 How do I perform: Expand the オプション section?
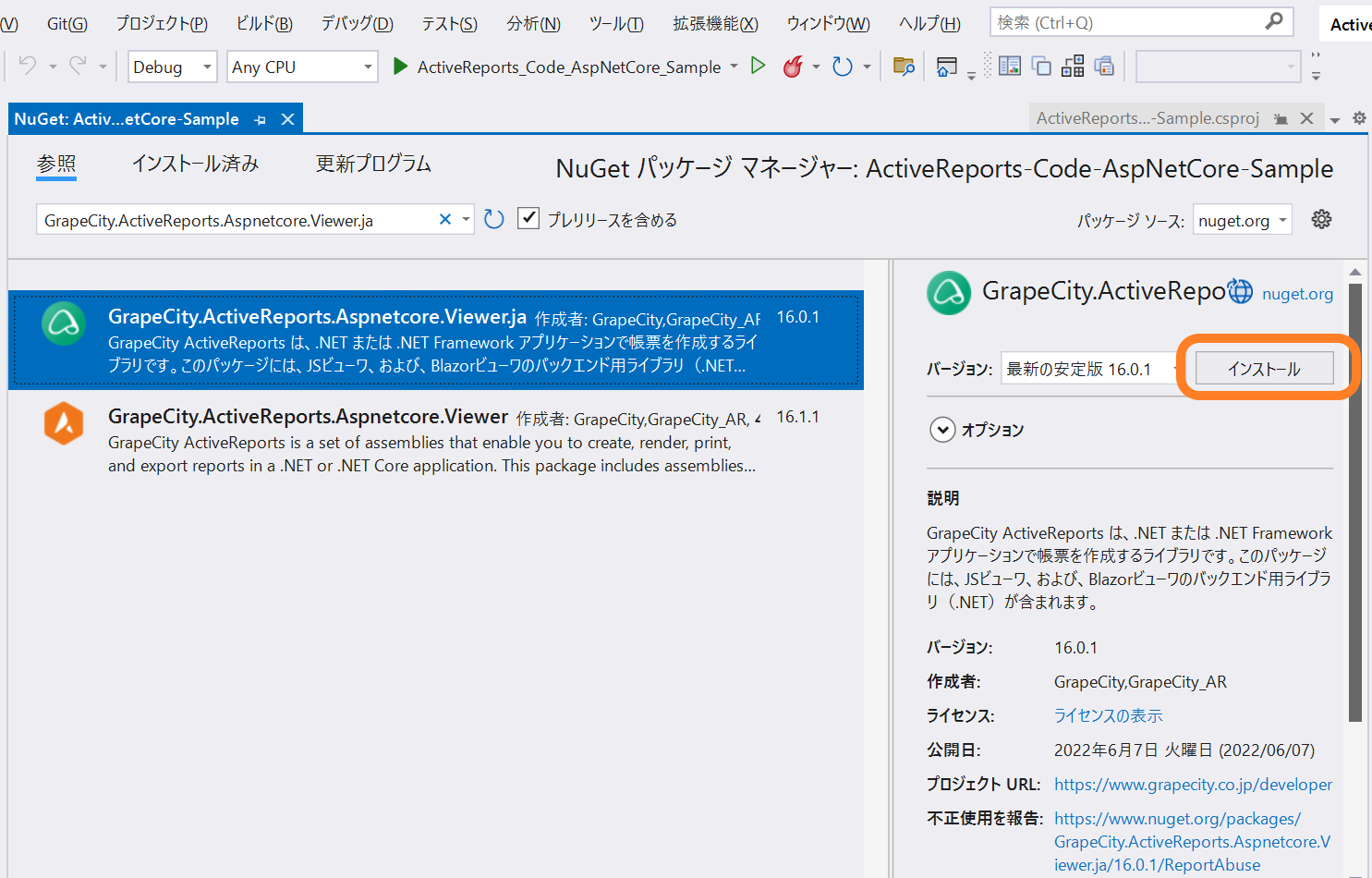[942, 430]
